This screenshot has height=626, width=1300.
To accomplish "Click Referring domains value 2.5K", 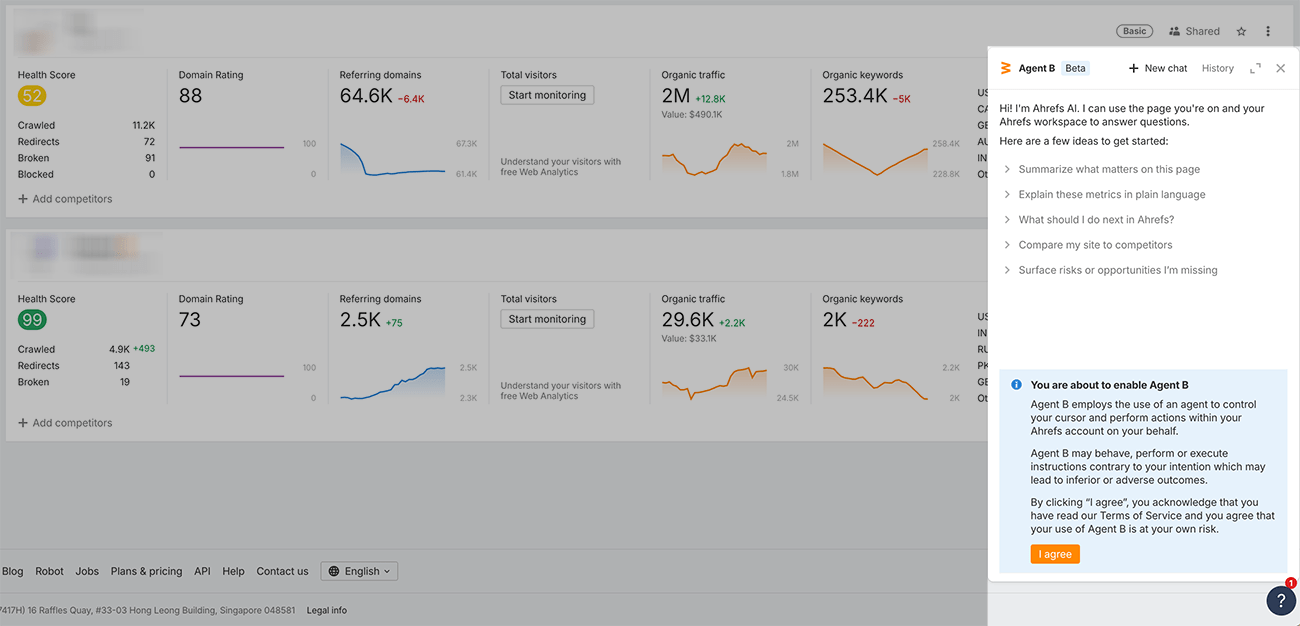I will (x=360, y=320).
